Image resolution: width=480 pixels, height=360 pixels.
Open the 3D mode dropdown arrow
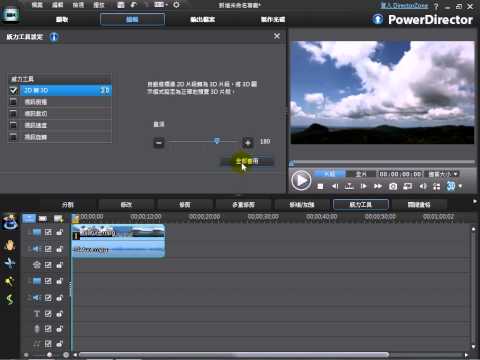click(x=460, y=186)
